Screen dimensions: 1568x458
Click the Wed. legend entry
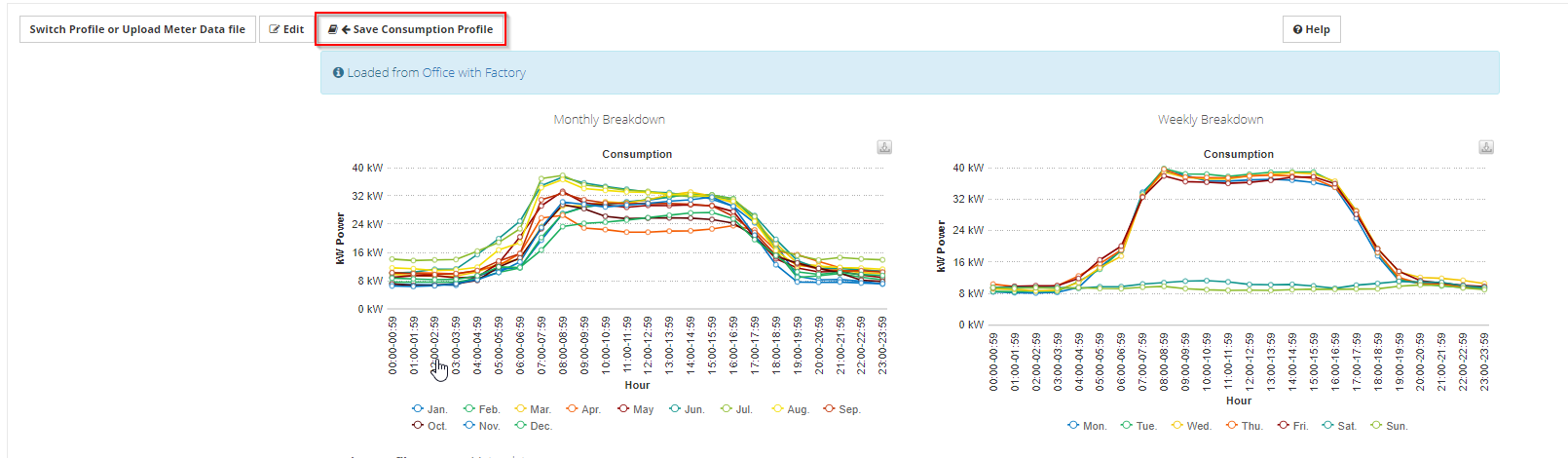click(x=1191, y=426)
